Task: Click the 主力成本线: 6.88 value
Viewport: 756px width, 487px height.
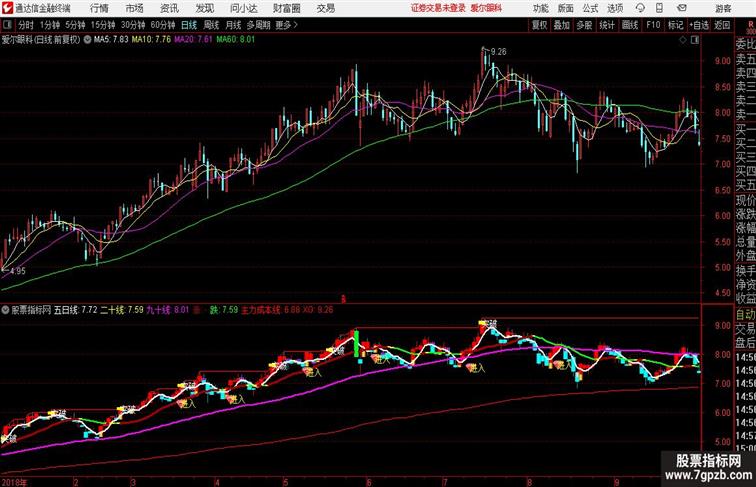Action: click(270, 310)
